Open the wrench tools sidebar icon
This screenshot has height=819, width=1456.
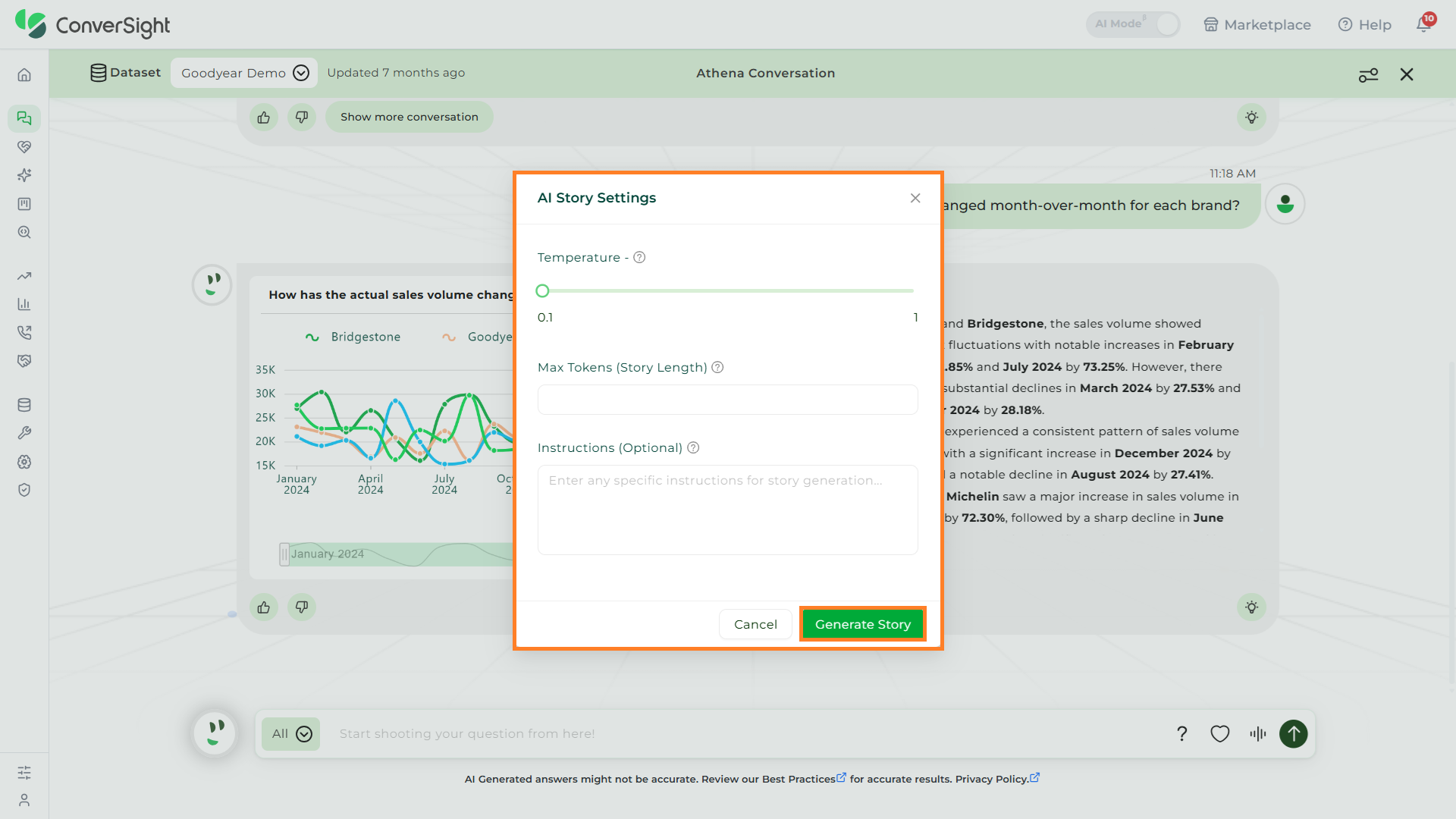tap(24, 433)
